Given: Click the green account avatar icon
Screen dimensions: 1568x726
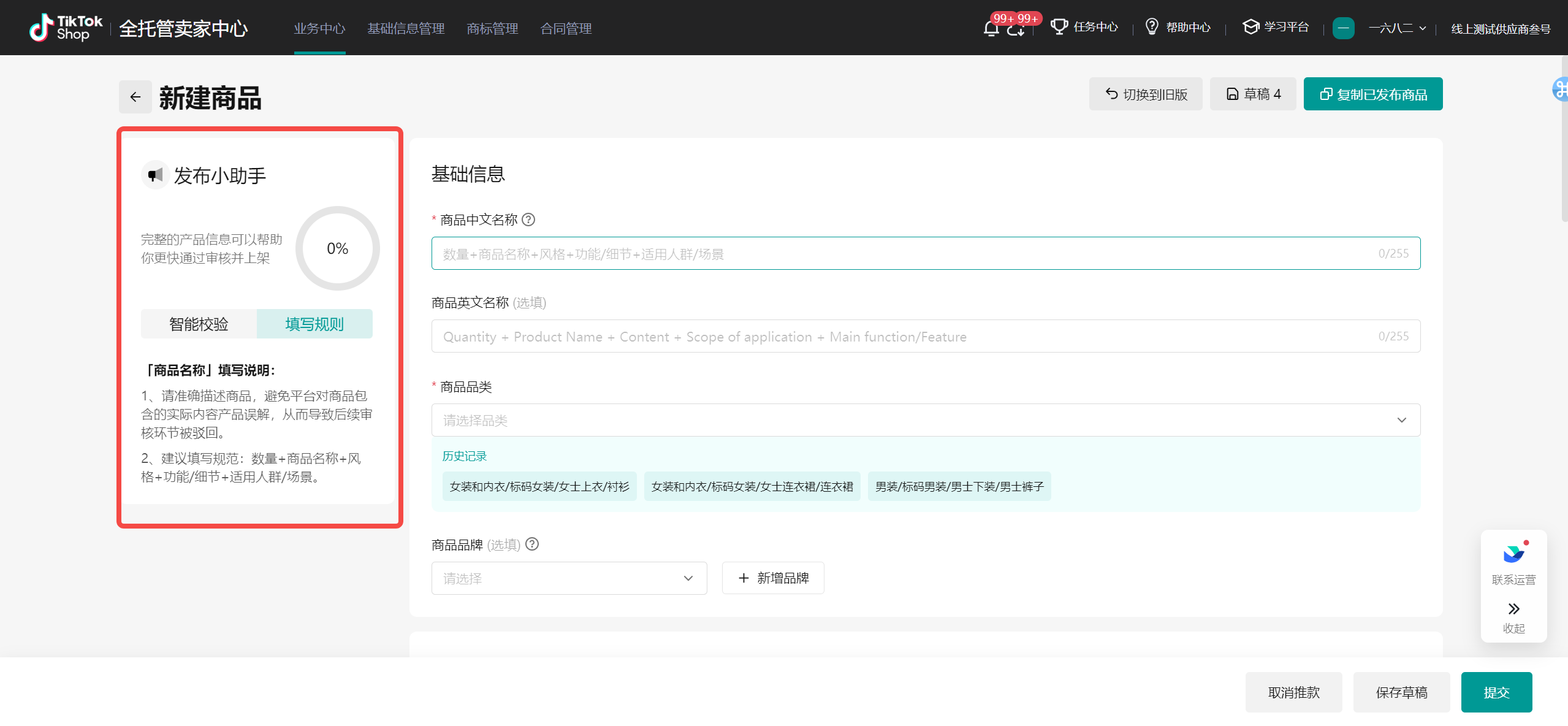Looking at the screenshot, I should tap(1343, 28).
